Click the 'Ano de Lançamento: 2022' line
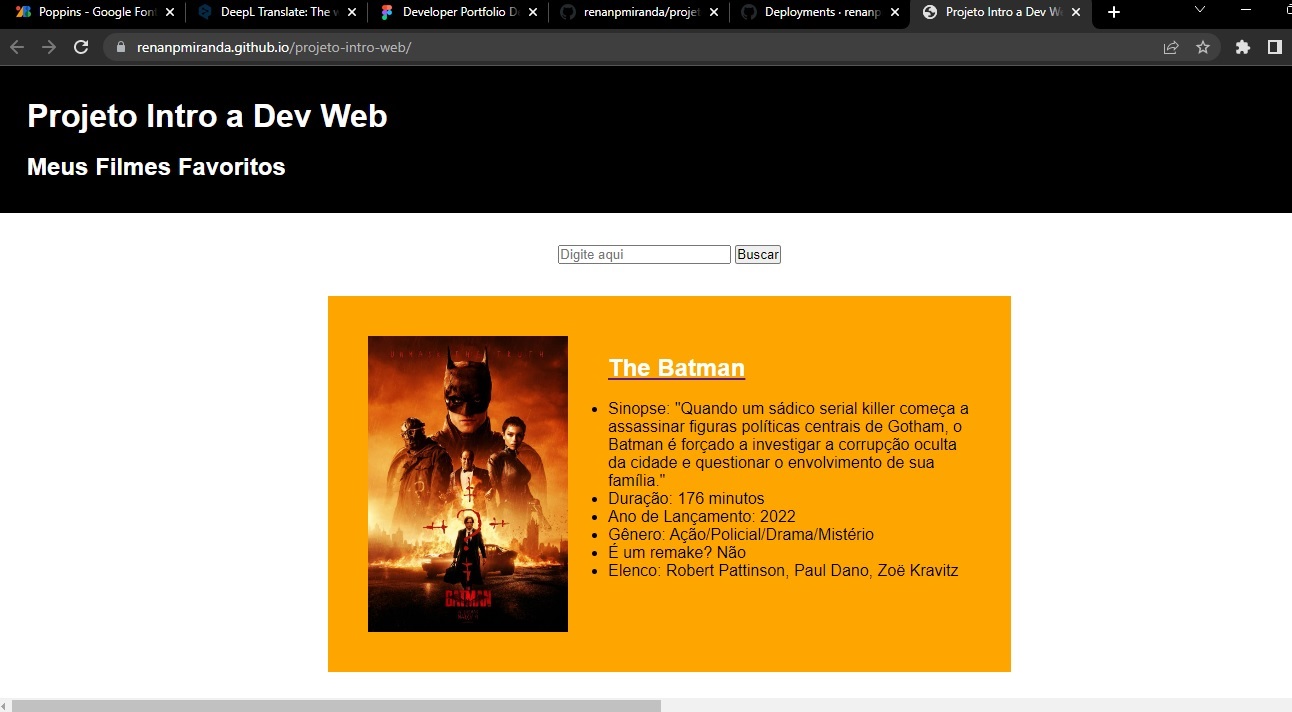 coord(702,516)
